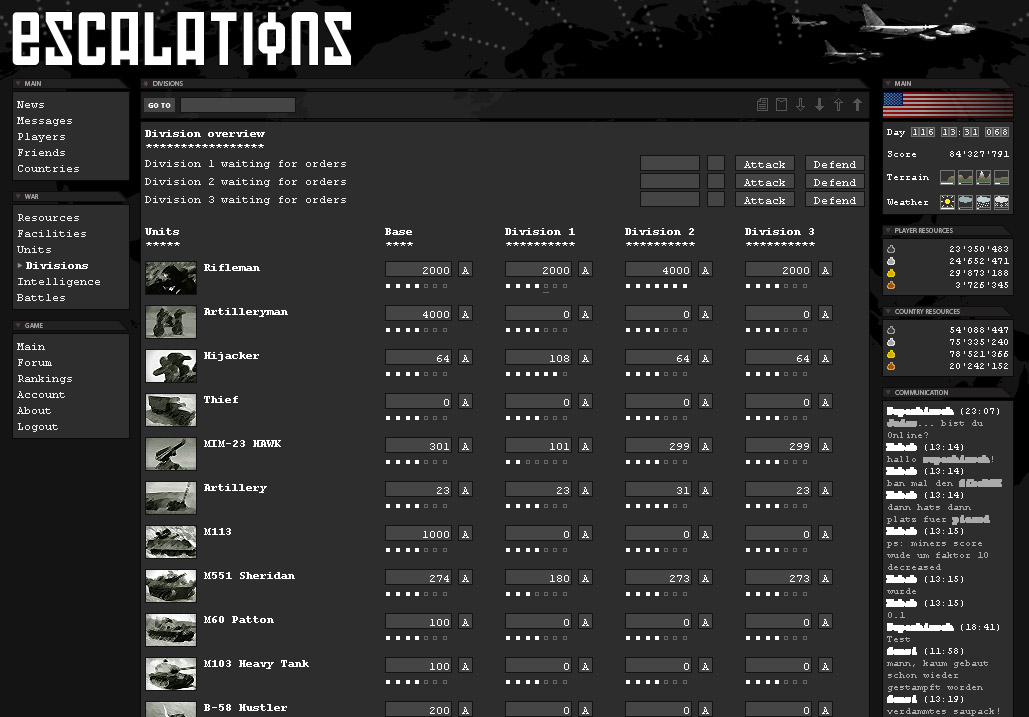The height and width of the screenshot is (717, 1029).
Task: Click the dot strength bar under Hijacker Division 1
Action: coord(536,374)
